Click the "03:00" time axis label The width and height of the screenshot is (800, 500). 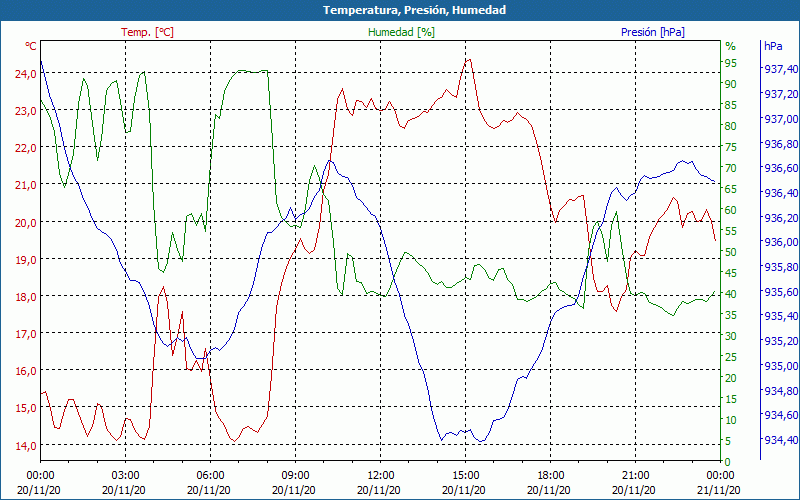pos(125,476)
